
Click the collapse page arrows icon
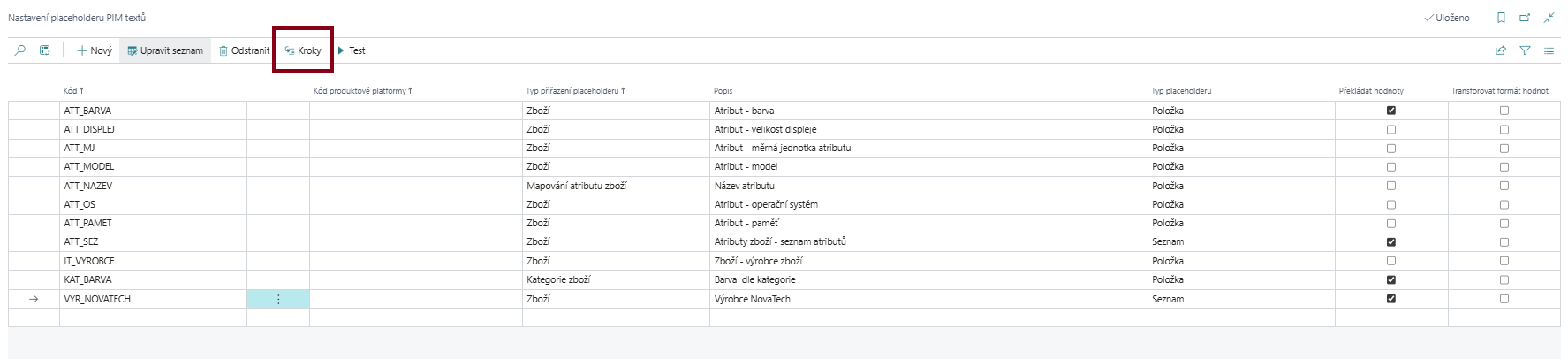click(x=1549, y=18)
